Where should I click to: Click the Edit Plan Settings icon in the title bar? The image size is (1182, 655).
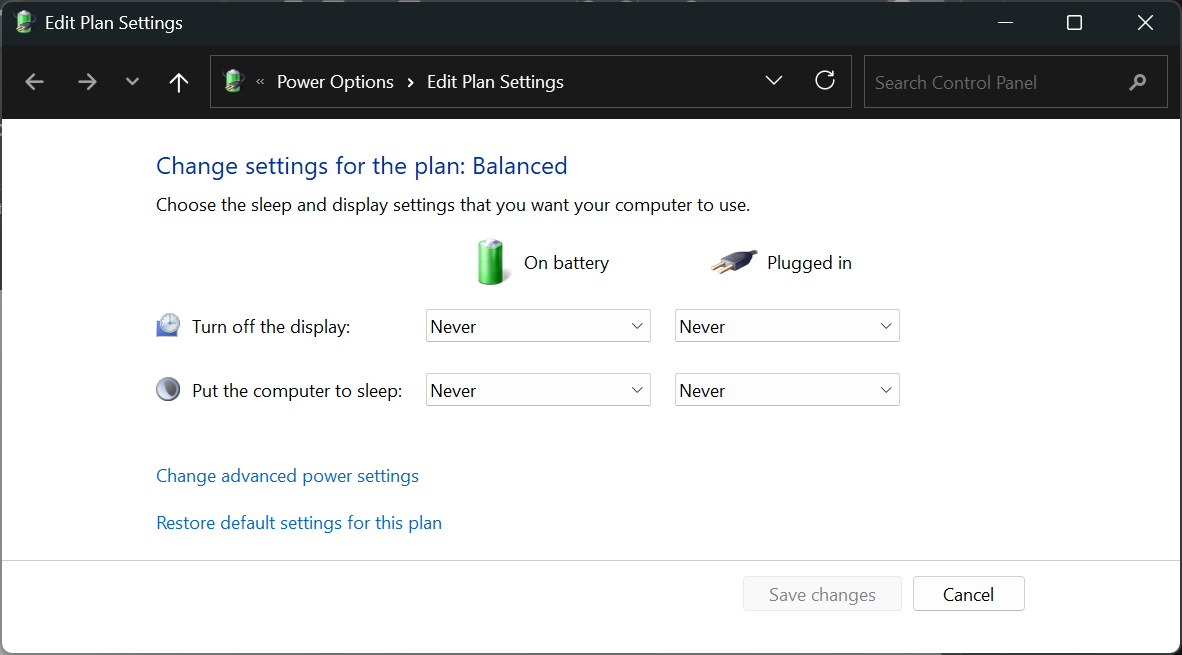pos(22,22)
